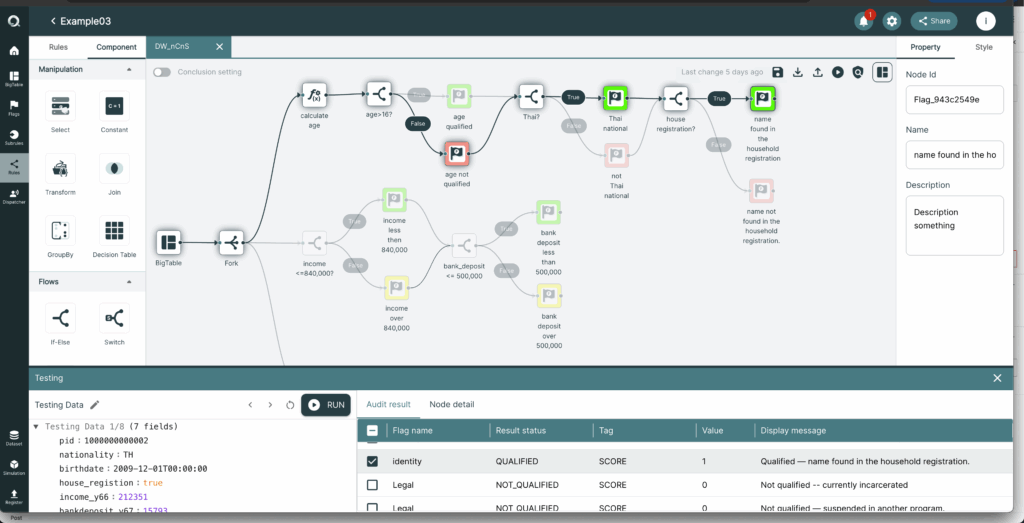Viewport: 1024px width, 523px height.
Task: Collapse the Manipulation section
Action: pyautogui.click(x=129, y=69)
